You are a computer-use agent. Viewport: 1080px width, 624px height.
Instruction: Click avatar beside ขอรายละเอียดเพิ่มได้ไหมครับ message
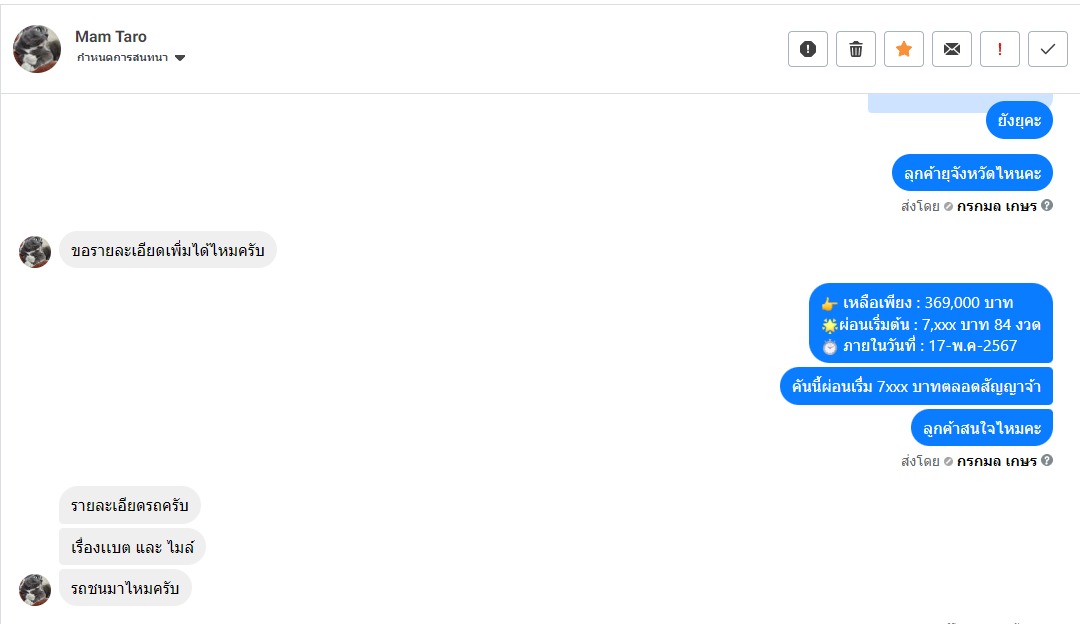tap(35, 252)
